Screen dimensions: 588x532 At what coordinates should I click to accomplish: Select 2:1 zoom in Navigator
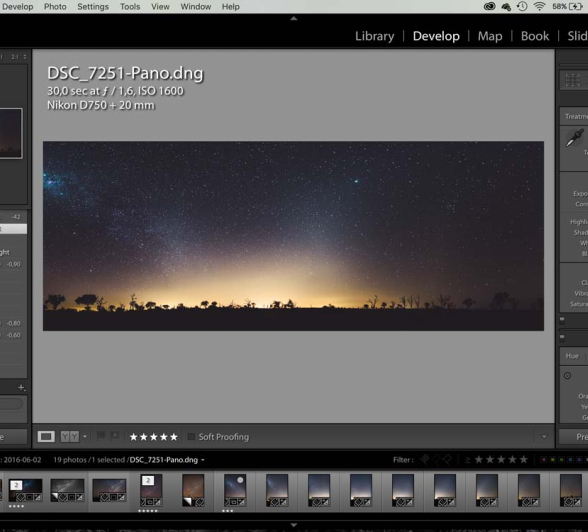click(x=14, y=57)
